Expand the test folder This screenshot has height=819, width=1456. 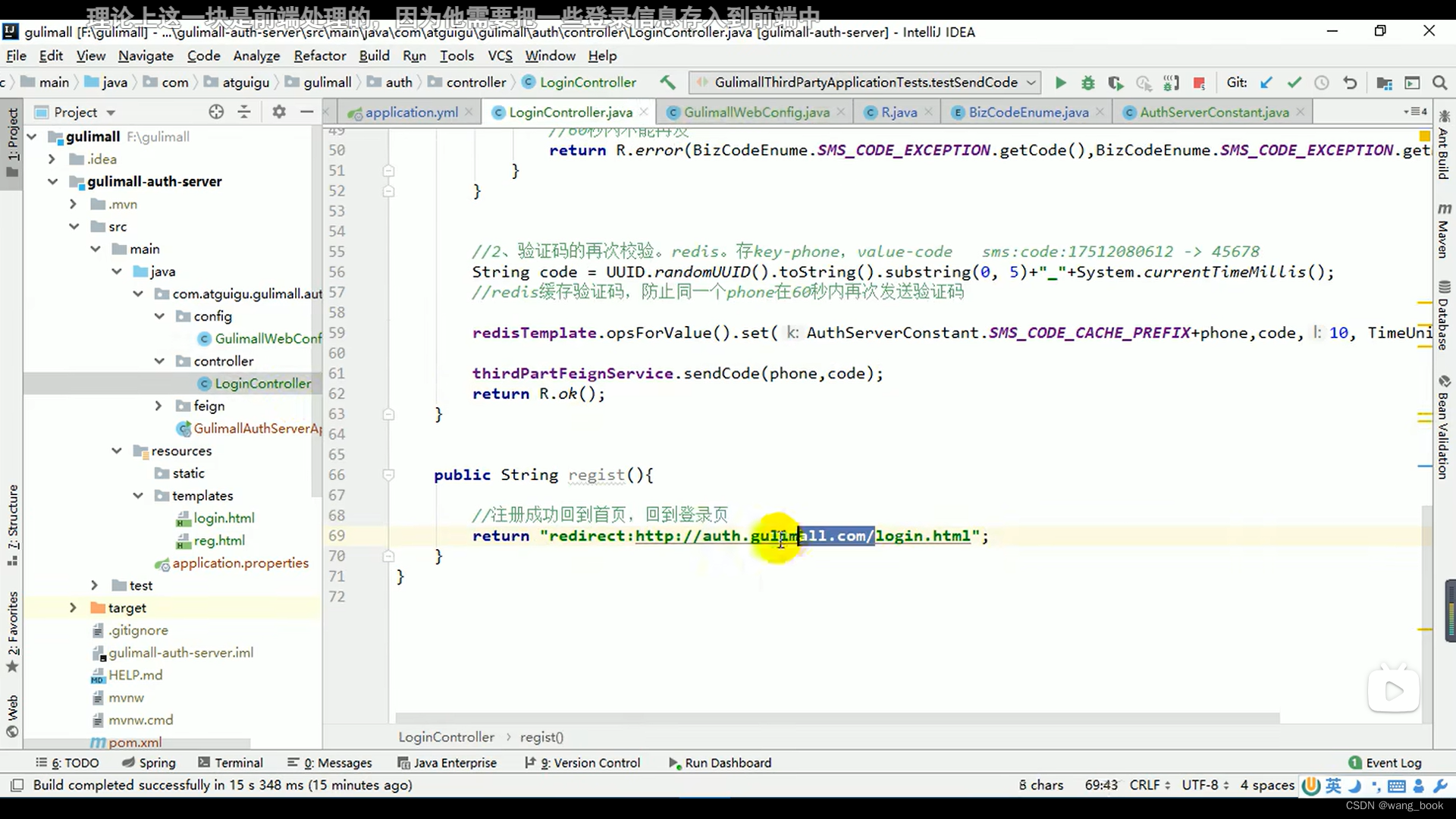[x=94, y=585]
